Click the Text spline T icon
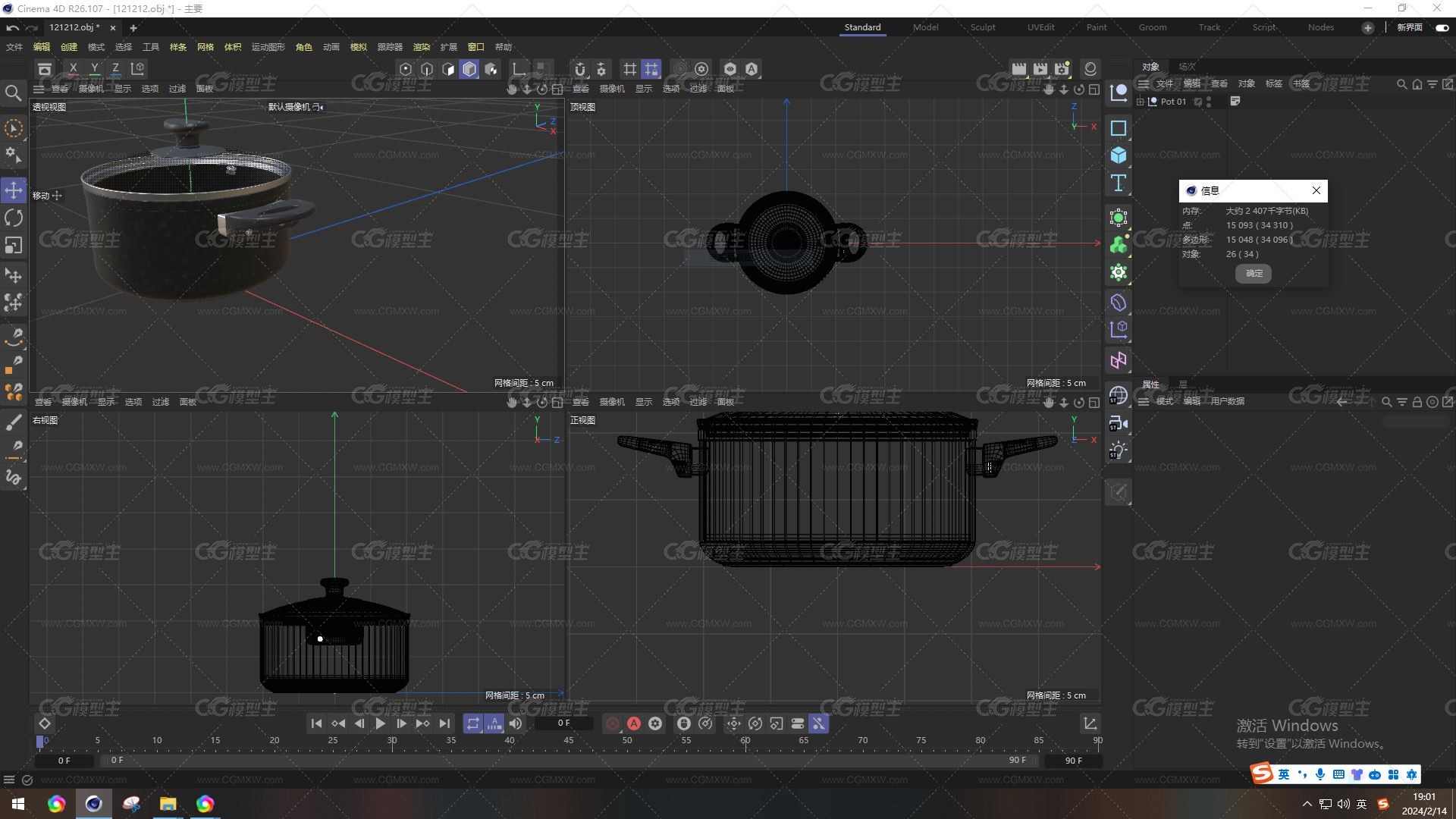This screenshot has width=1456, height=819. pos(1119,183)
